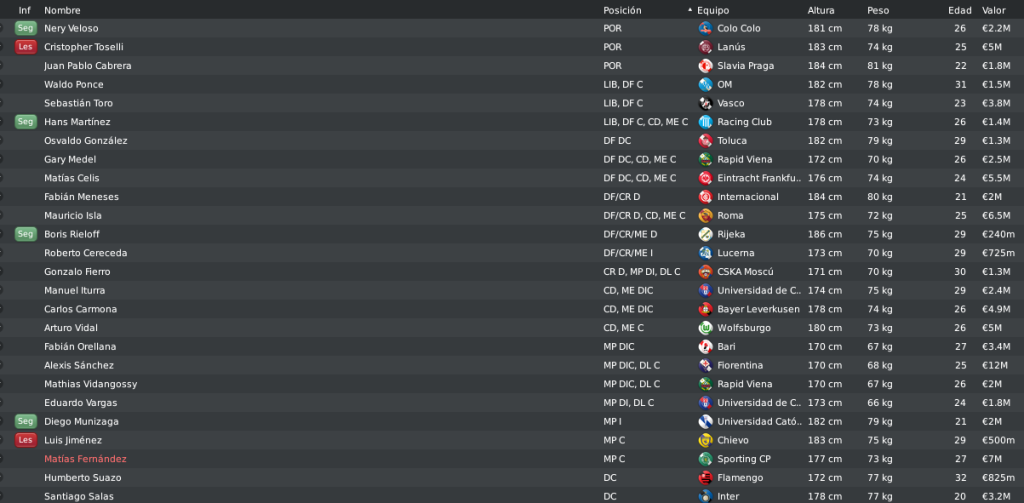1024x503 pixels.
Task: Click the Chievo club crest icon
Action: pos(705,440)
